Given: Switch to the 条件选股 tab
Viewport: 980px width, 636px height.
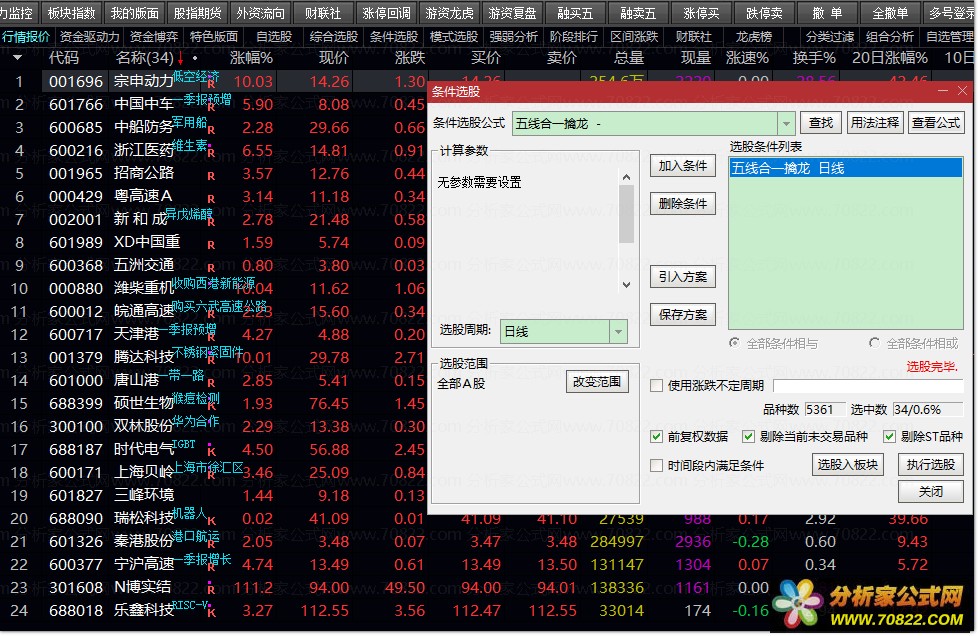Looking at the screenshot, I should click(394, 37).
